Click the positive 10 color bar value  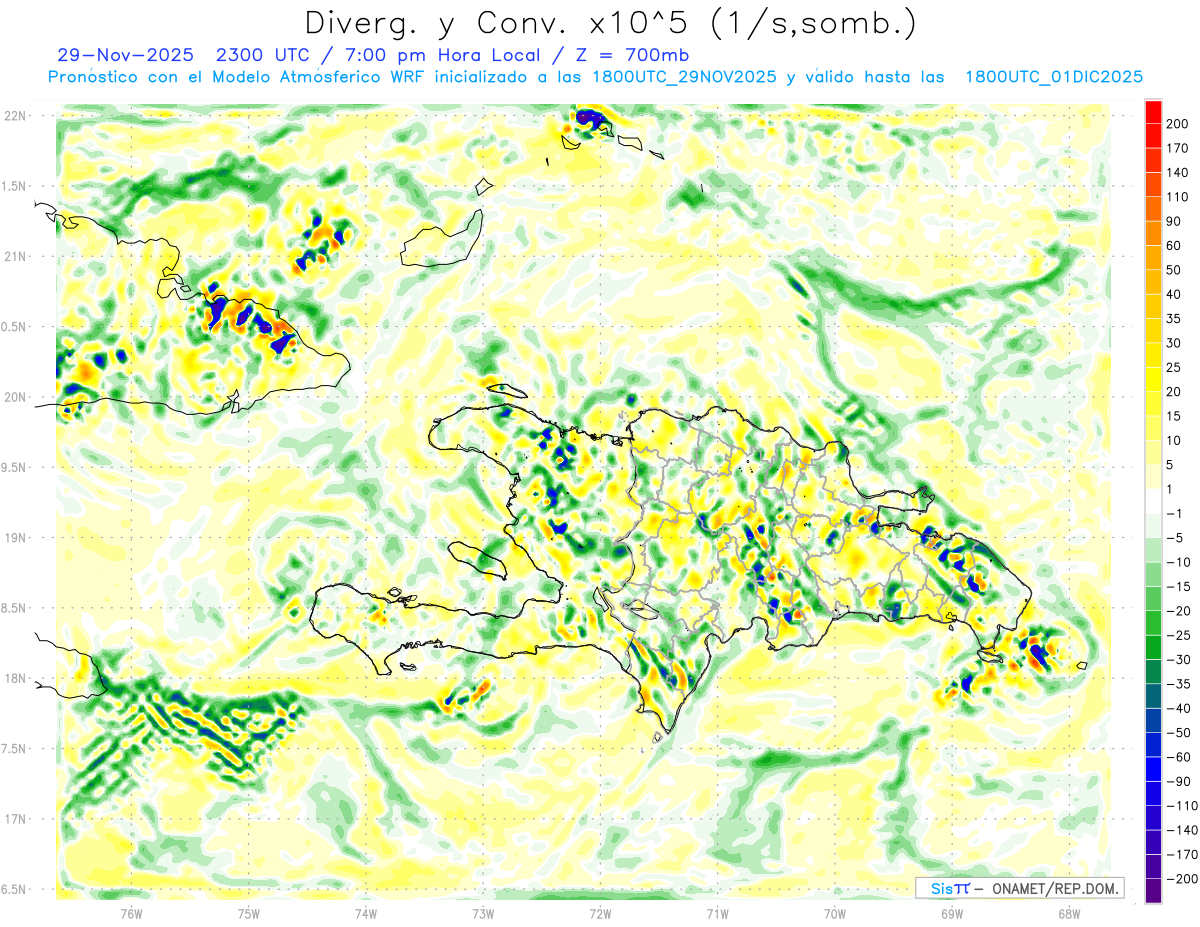pos(1175,440)
